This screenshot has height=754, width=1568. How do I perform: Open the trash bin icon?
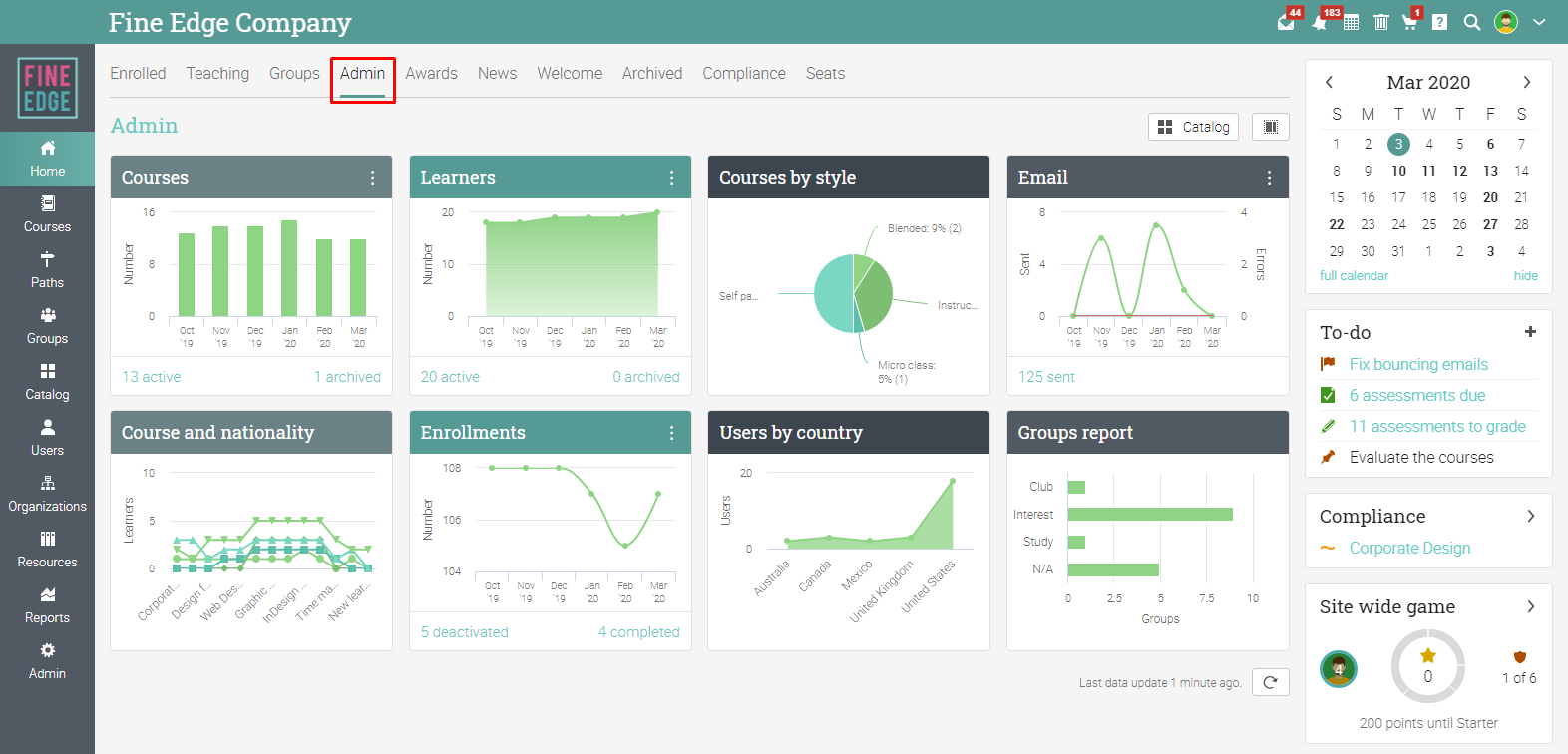pyautogui.click(x=1380, y=22)
